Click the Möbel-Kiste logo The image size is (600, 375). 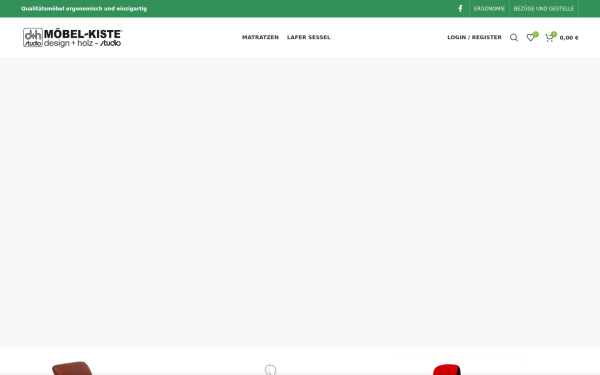point(72,38)
